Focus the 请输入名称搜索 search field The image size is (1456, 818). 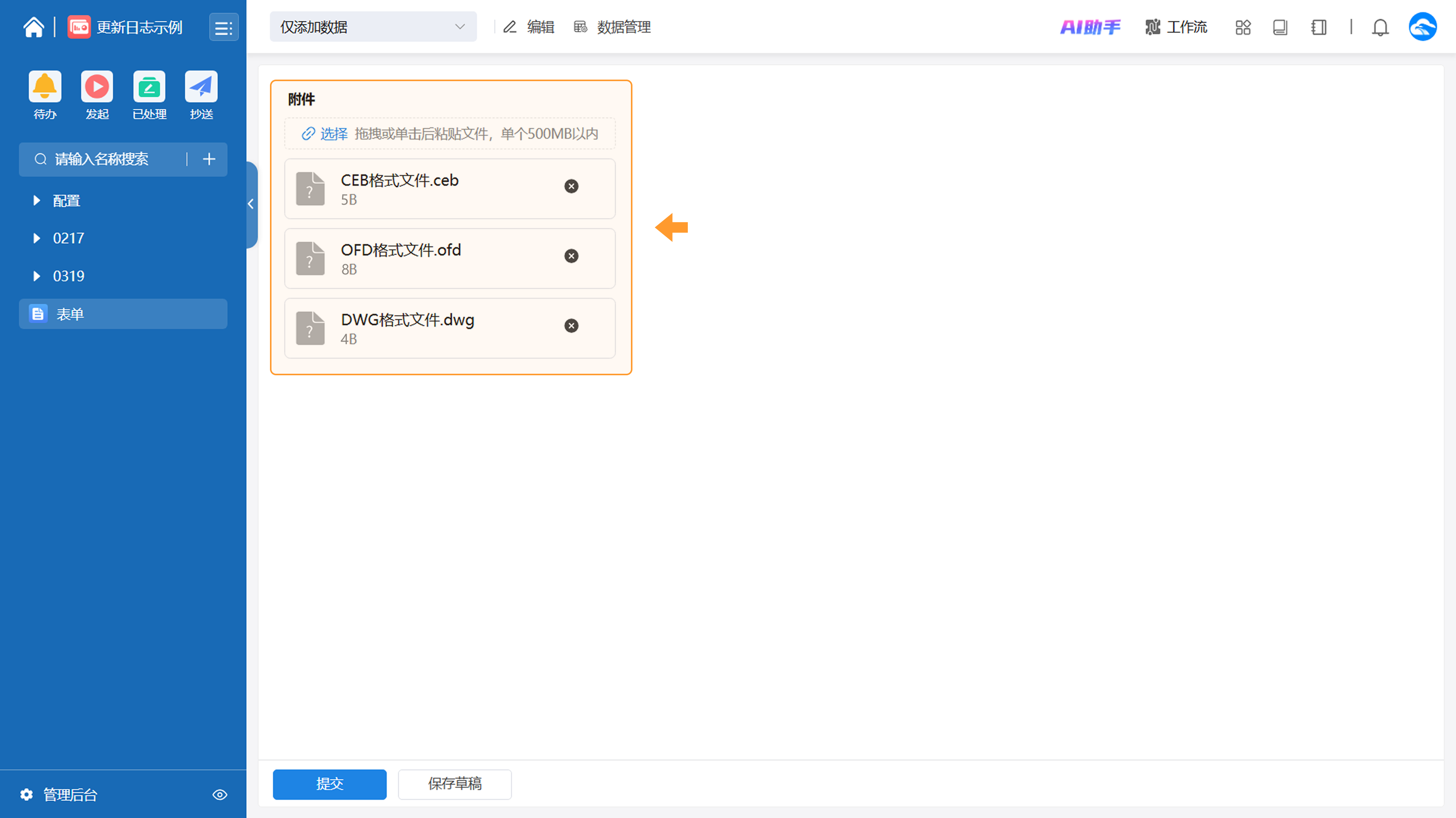click(x=102, y=159)
